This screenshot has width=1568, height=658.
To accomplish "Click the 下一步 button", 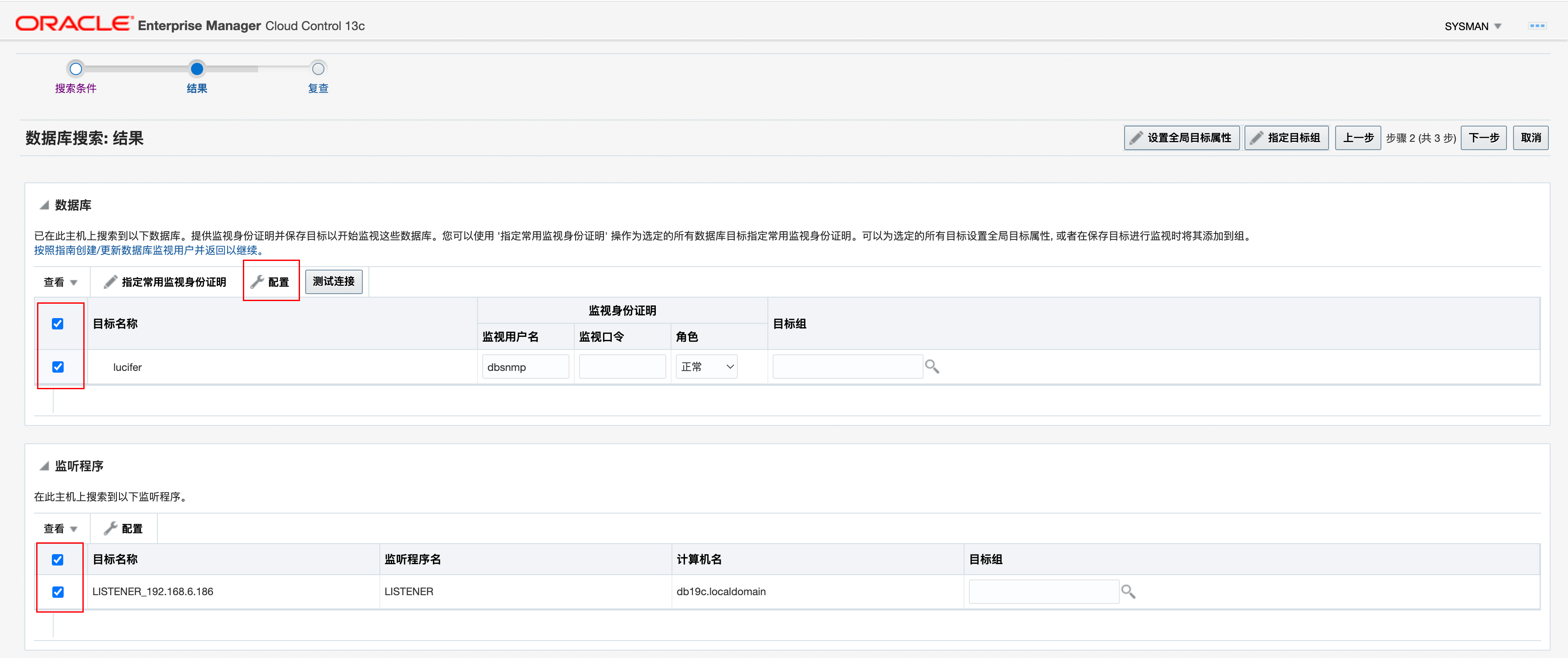I will pos(1483,138).
